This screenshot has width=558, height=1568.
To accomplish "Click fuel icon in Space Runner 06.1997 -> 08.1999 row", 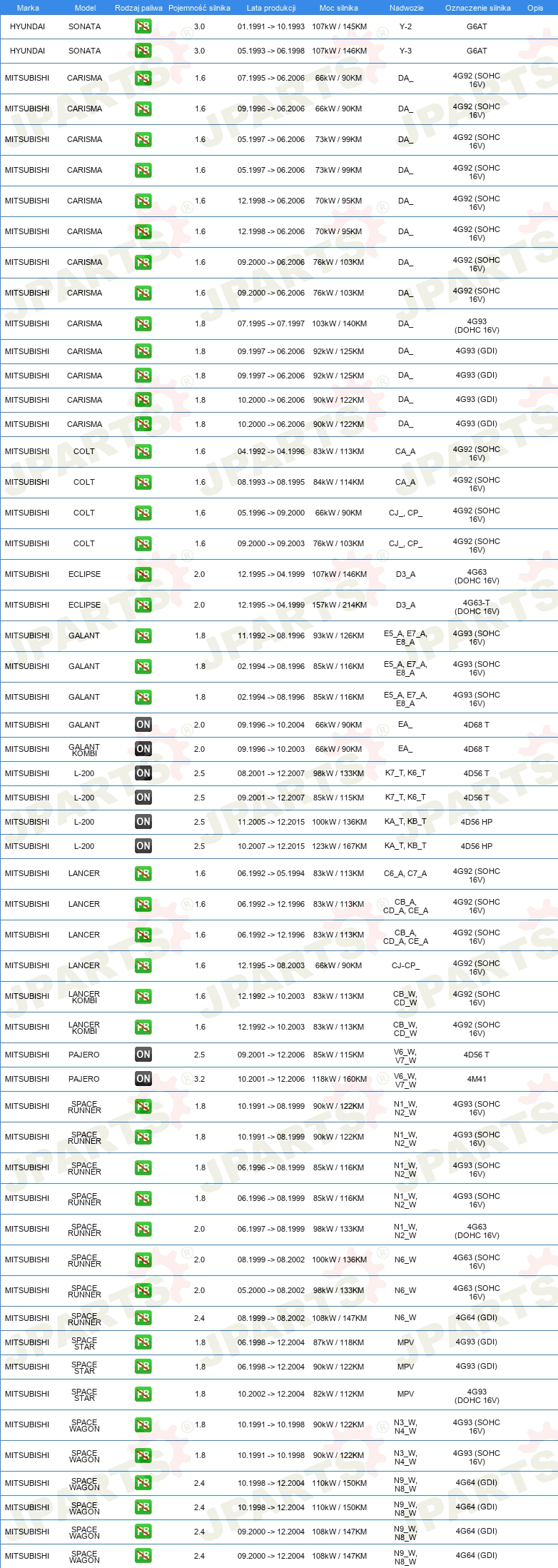I will [x=143, y=1230].
